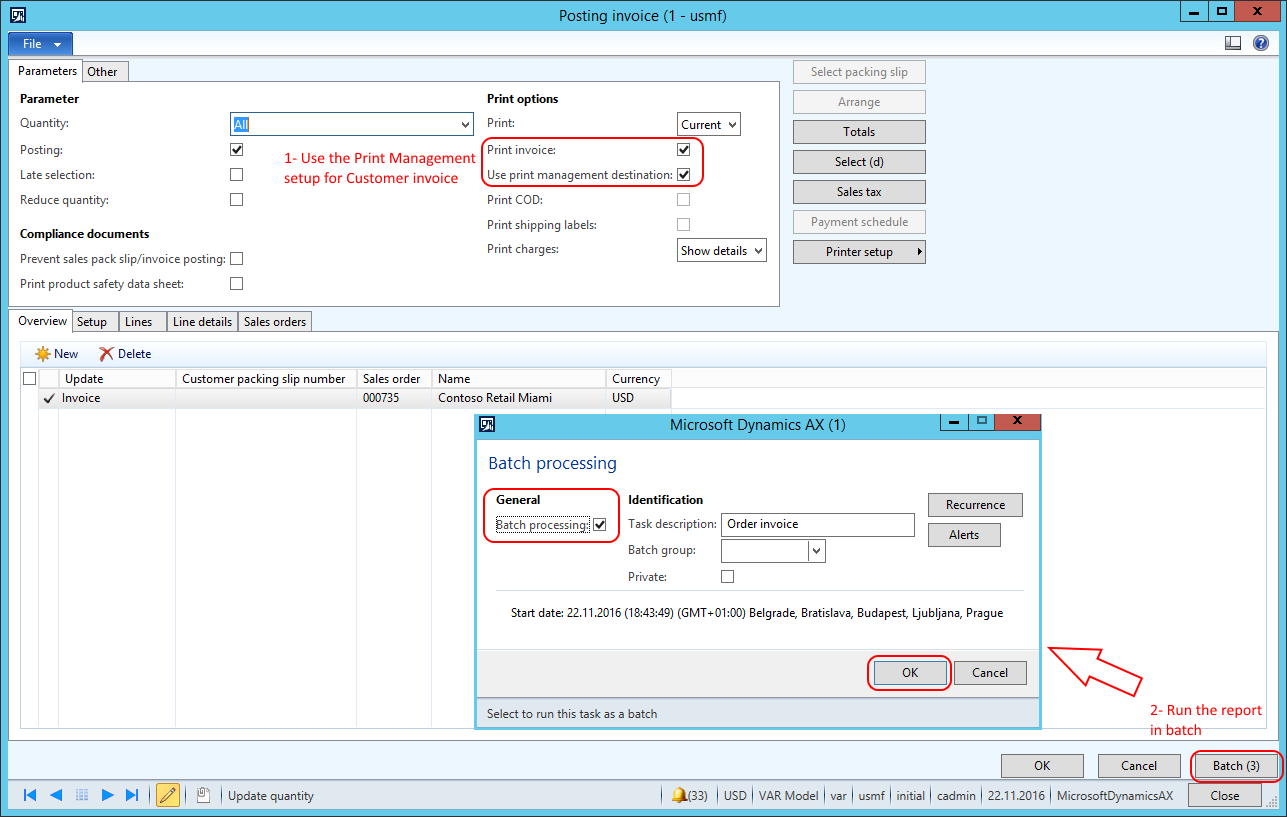Click the Totals button
Viewport: 1287px width, 817px height.
(859, 132)
